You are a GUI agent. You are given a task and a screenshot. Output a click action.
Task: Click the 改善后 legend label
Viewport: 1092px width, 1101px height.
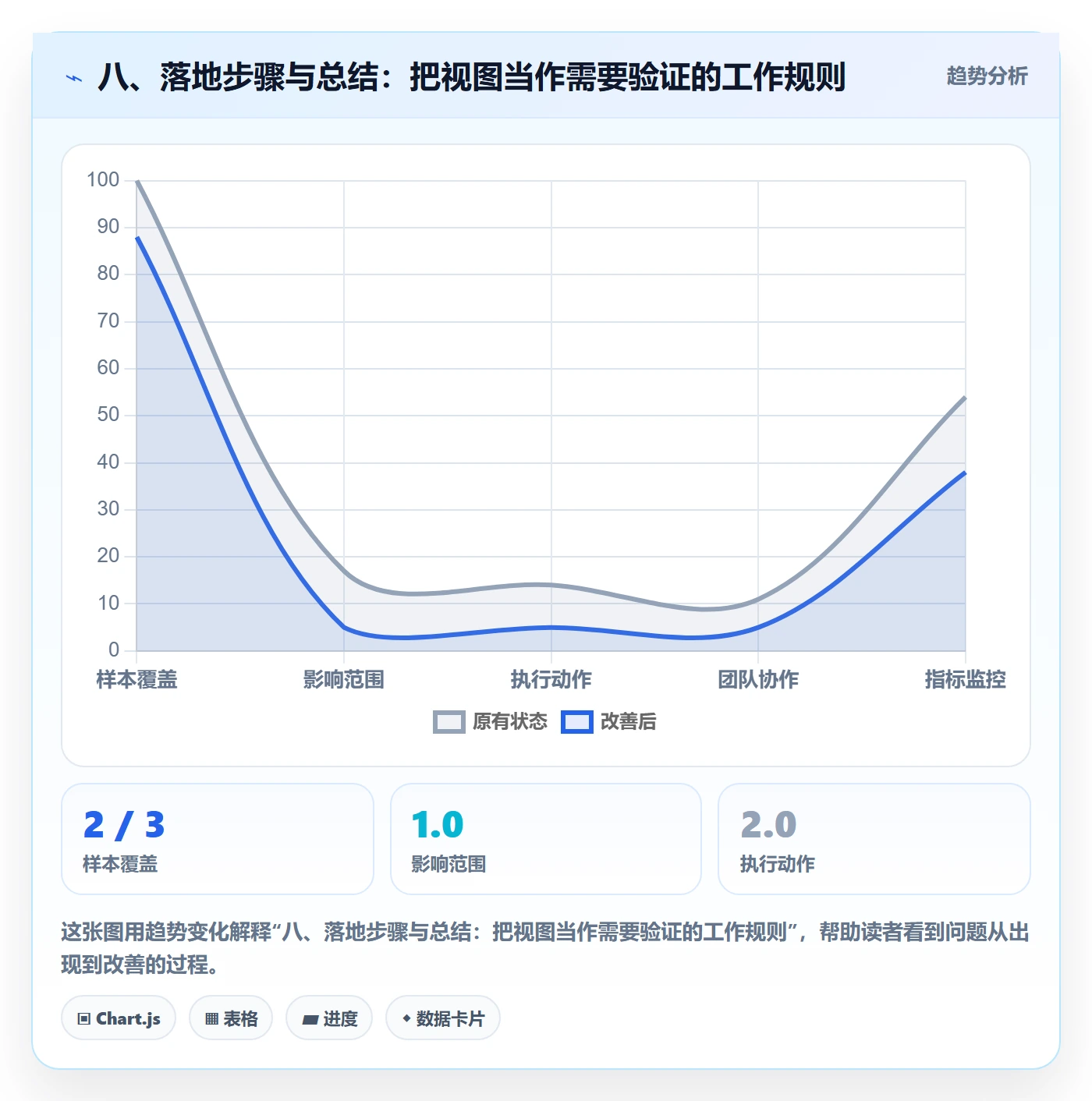pos(628,722)
